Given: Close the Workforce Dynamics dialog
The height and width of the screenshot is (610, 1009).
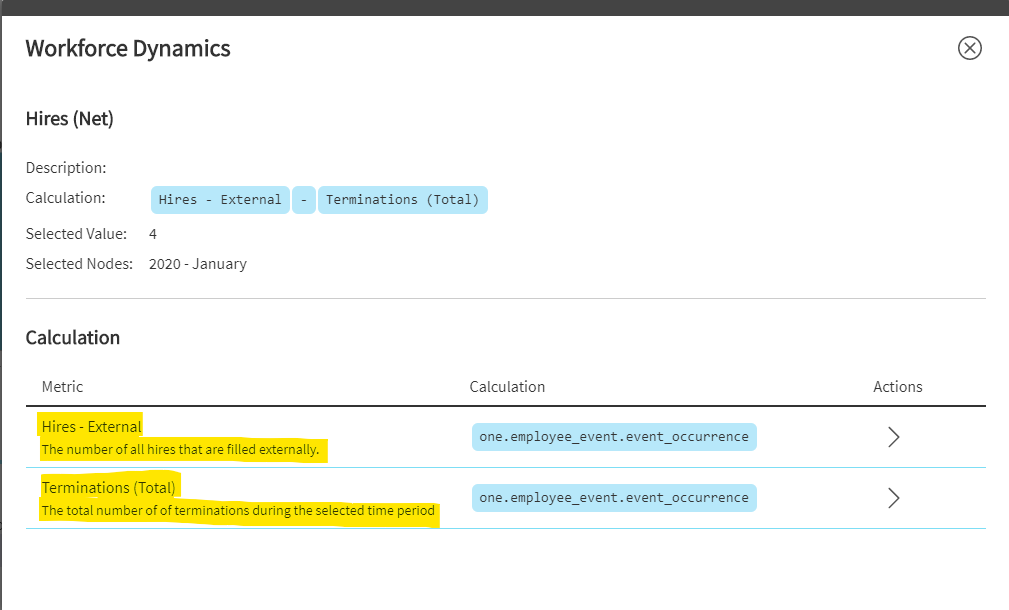Looking at the screenshot, I should [x=969, y=48].
